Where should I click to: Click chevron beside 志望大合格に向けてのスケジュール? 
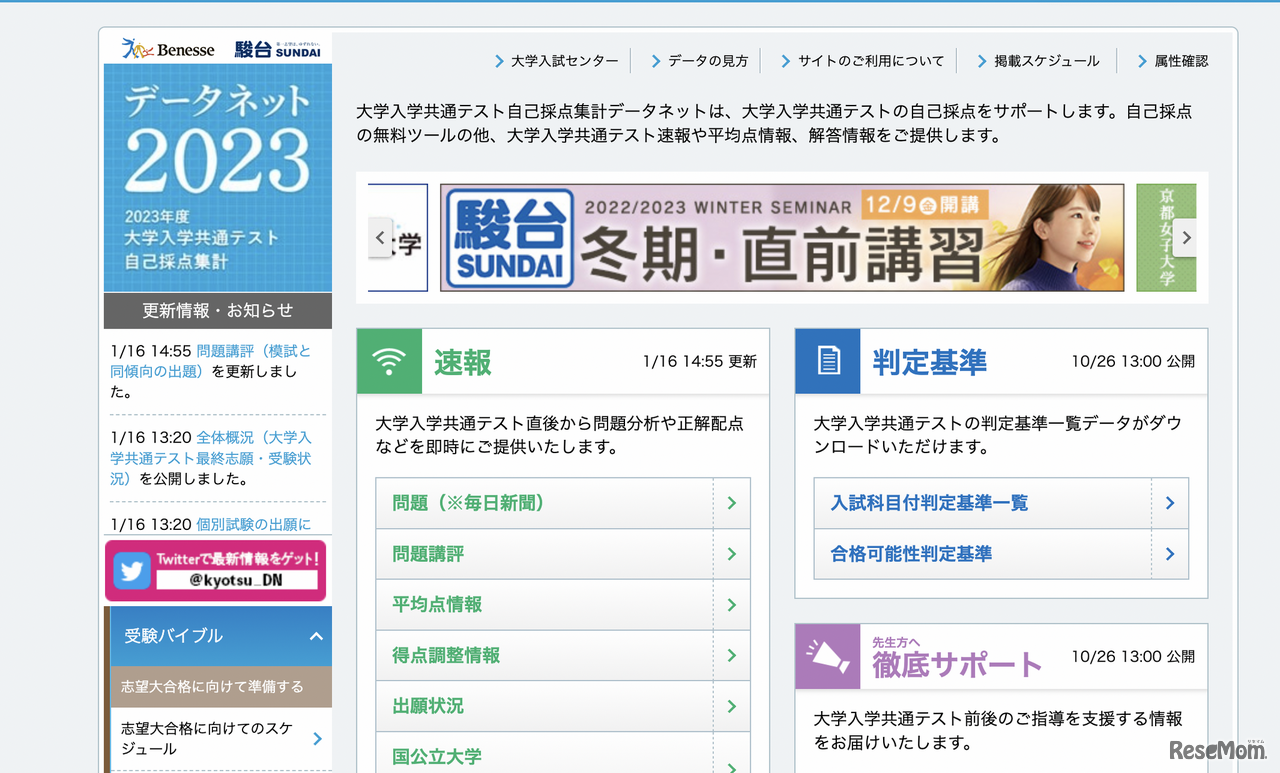point(317,739)
